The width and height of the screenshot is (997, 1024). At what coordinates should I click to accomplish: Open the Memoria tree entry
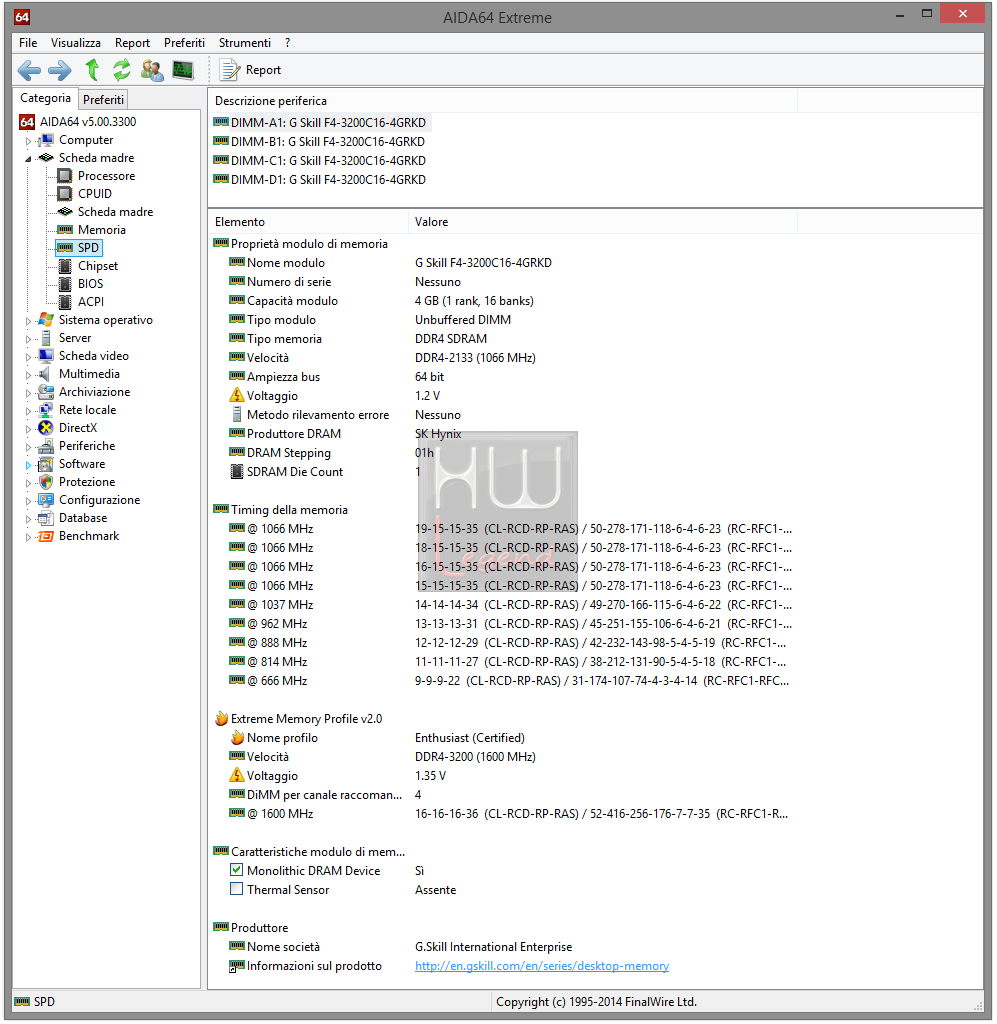(x=102, y=230)
